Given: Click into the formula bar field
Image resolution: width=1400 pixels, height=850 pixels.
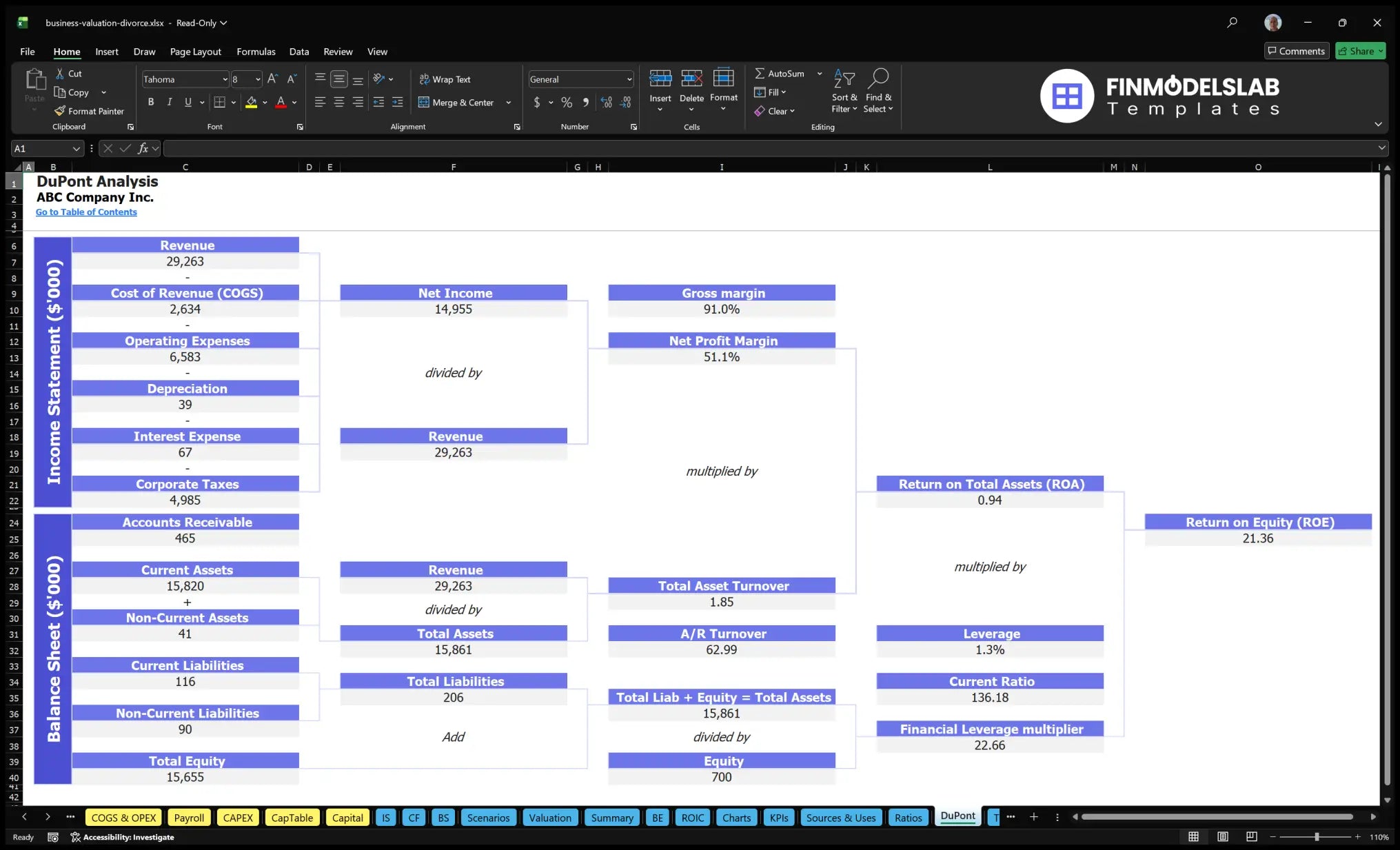Looking at the screenshot, I should (x=771, y=148).
